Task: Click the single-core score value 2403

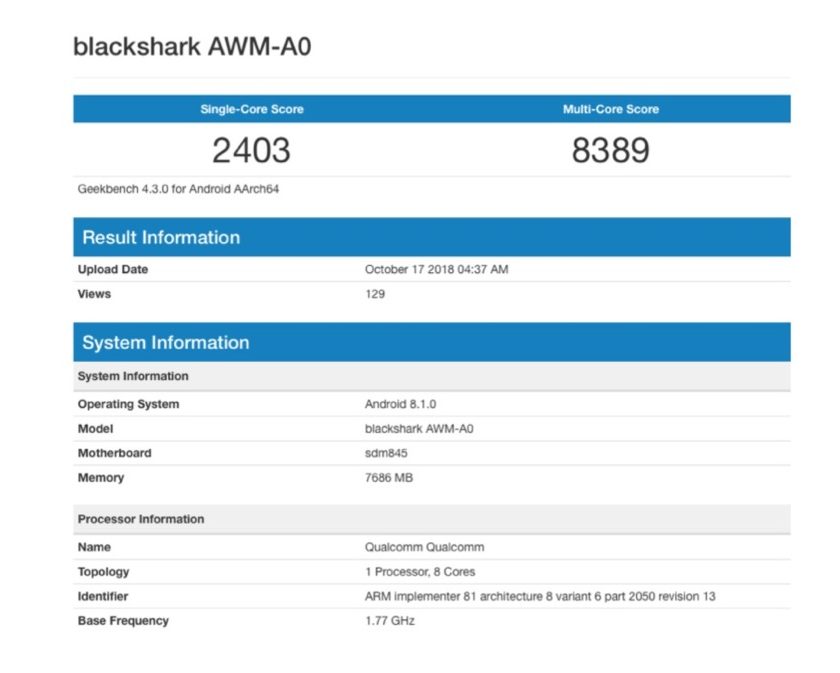Action: coord(251,150)
